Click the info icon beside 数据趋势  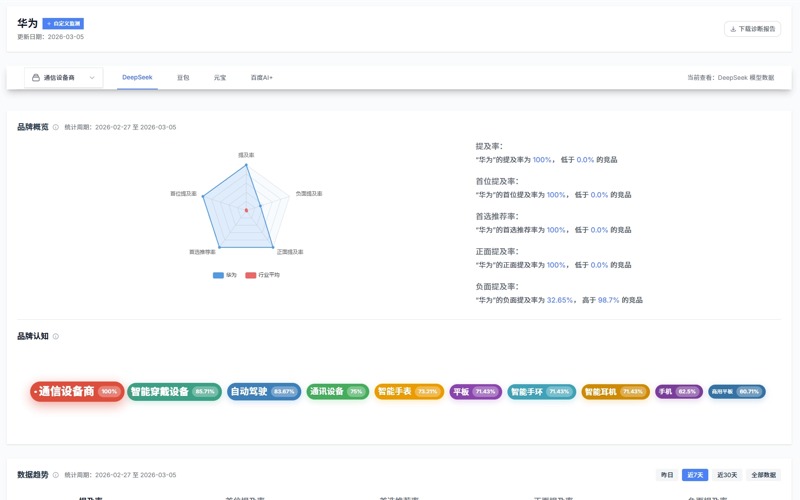(x=55, y=475)
